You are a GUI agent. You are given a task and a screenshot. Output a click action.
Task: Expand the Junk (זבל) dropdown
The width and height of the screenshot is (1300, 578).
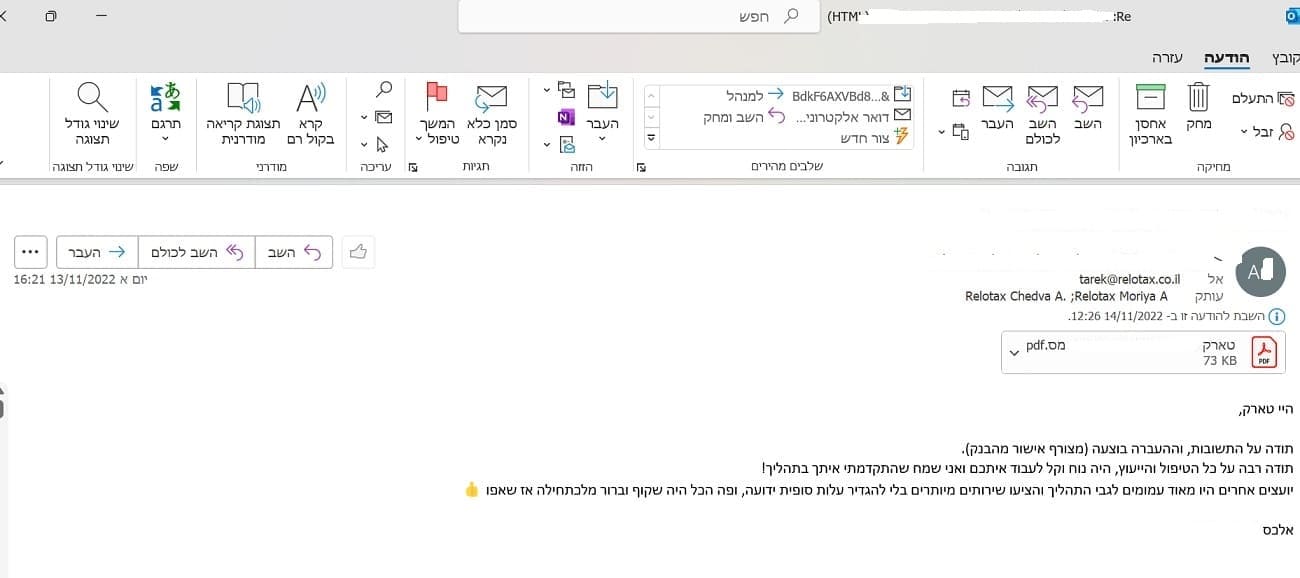[x=1243, y=132]
